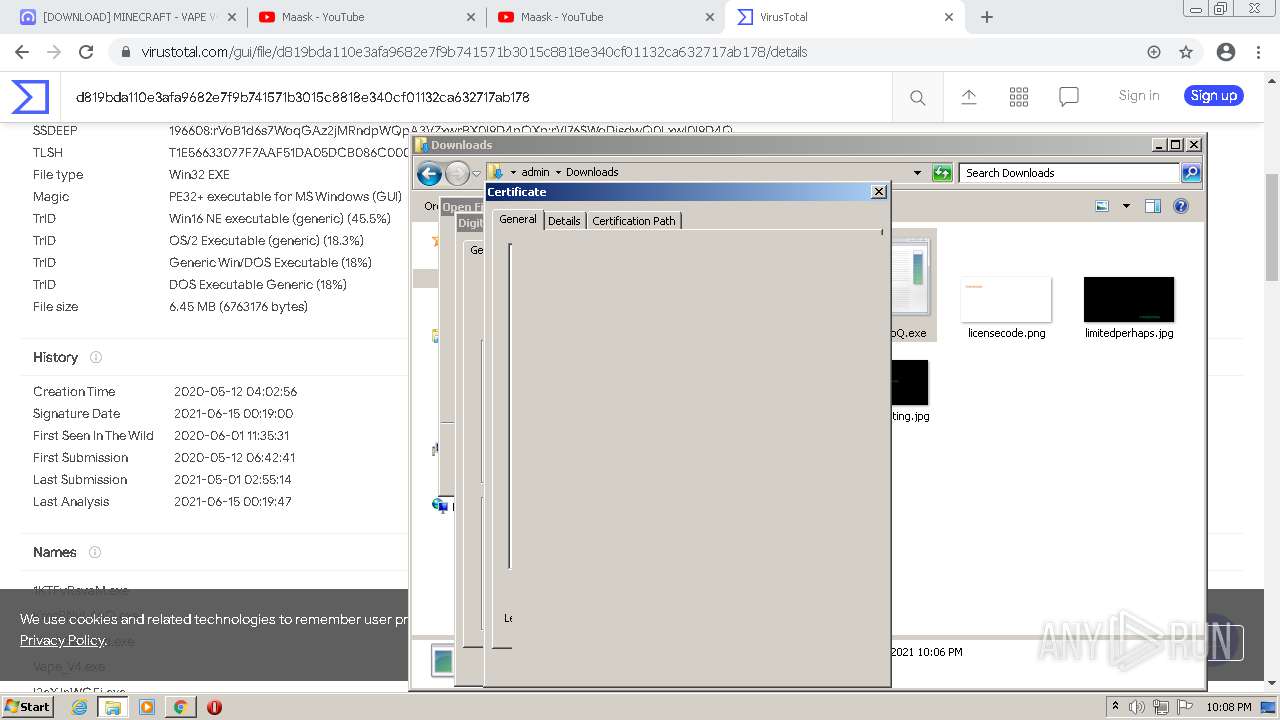Open Windows Start menu
The height and width of the screenshot is (720, 1280).
tap(28, 707)
